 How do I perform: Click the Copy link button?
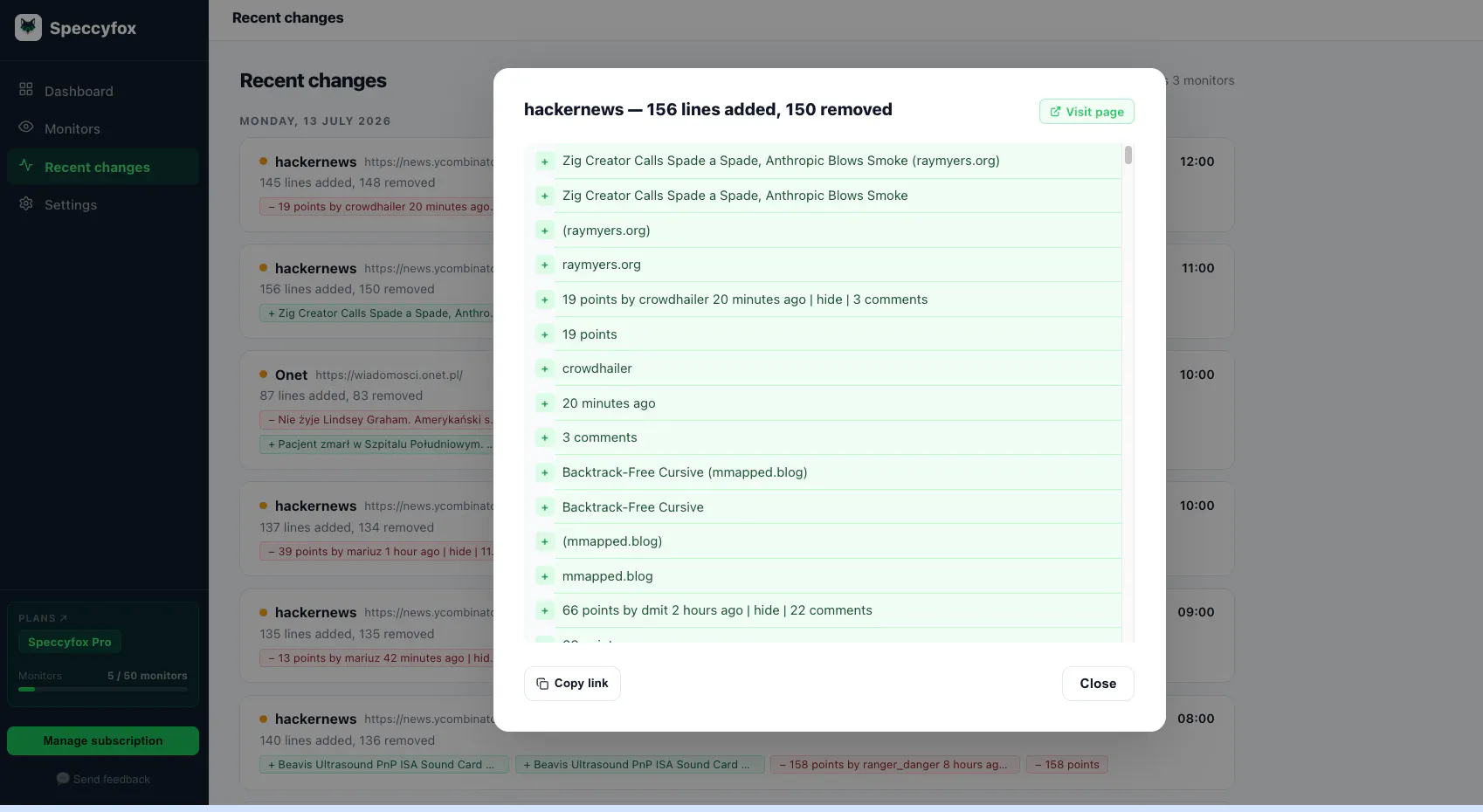(x=572, y=684)
